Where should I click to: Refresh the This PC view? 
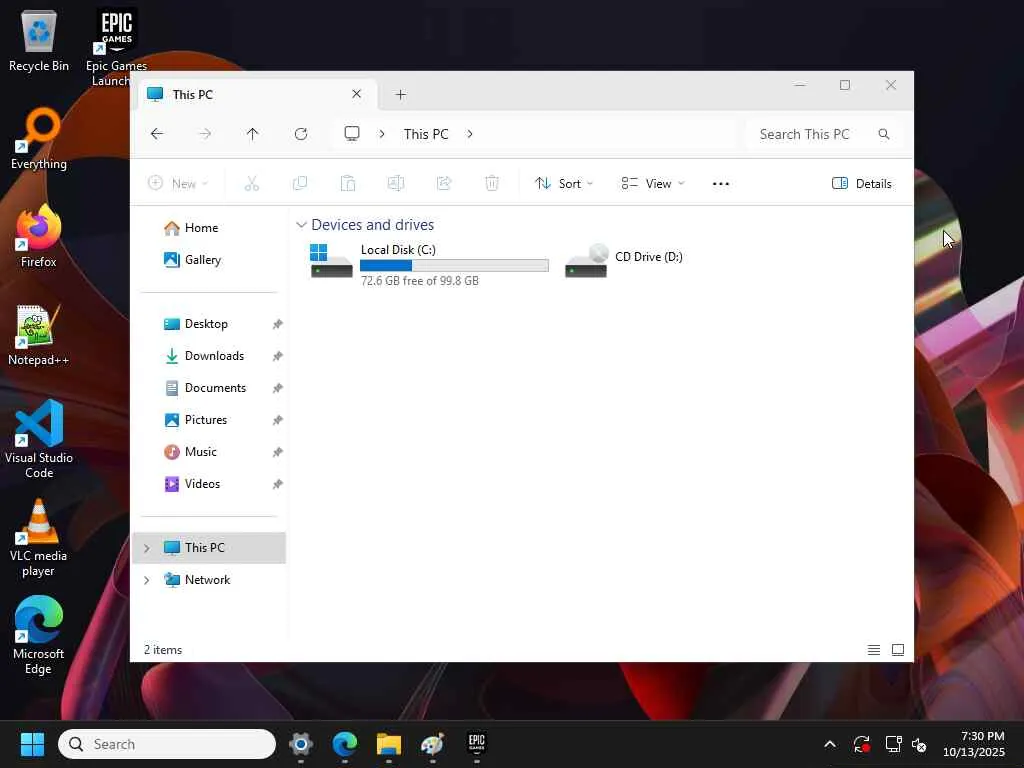pos(301,134)
